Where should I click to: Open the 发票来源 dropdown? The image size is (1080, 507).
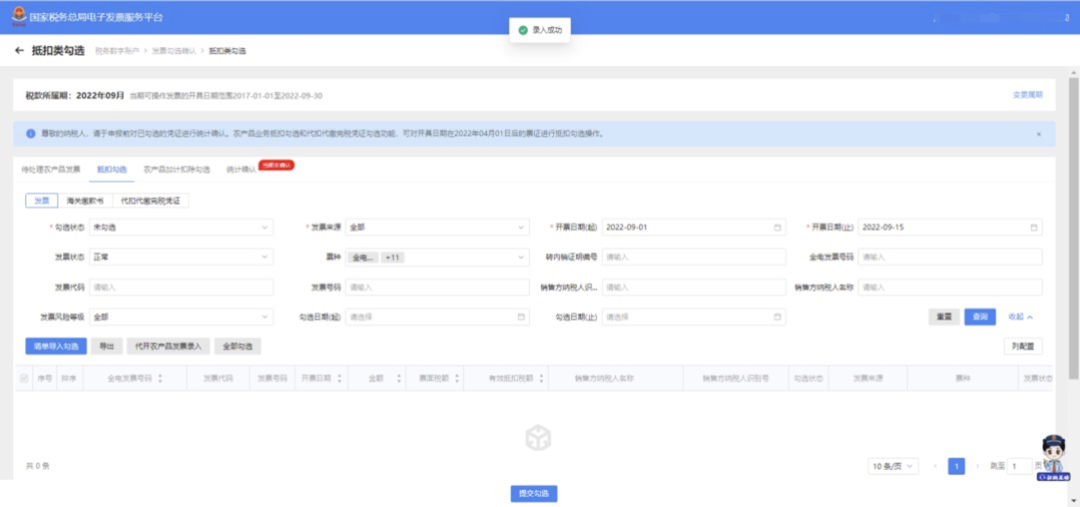437,227
